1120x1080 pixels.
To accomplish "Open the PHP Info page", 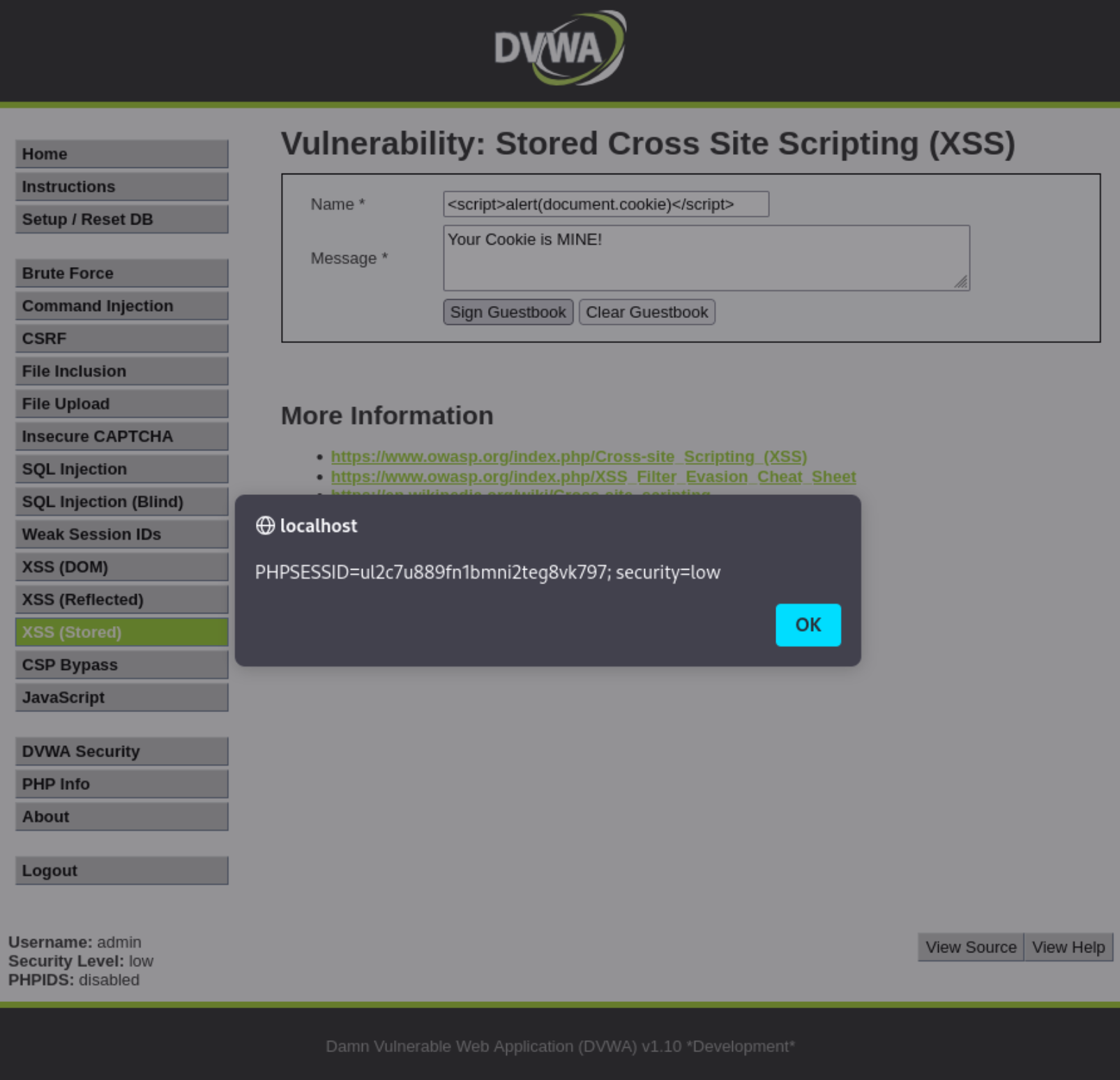I will tap(122, 784).
